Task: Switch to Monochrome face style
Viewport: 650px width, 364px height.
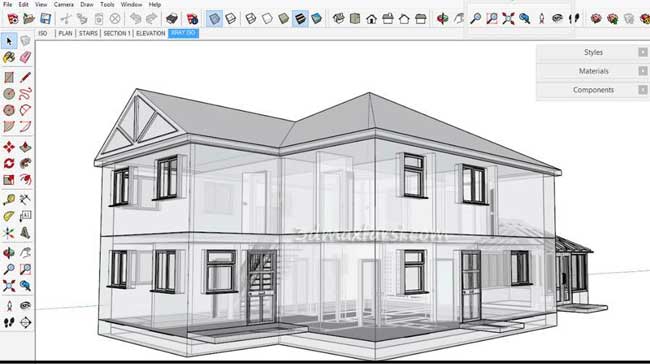Action: pos(316,19)
